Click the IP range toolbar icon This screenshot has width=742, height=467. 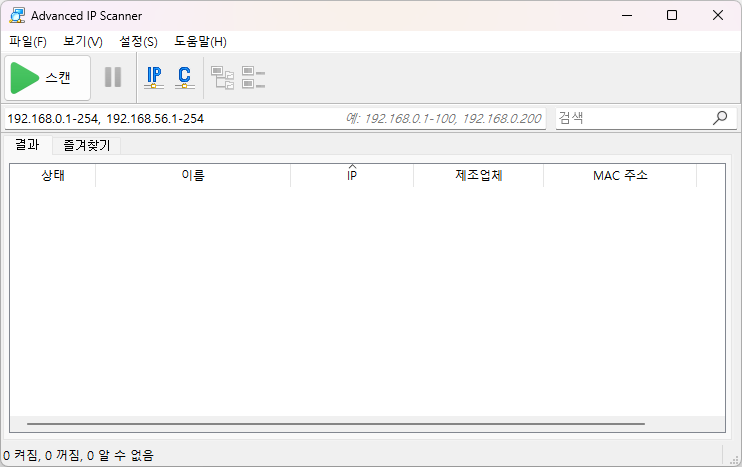(x=154, y=77)
